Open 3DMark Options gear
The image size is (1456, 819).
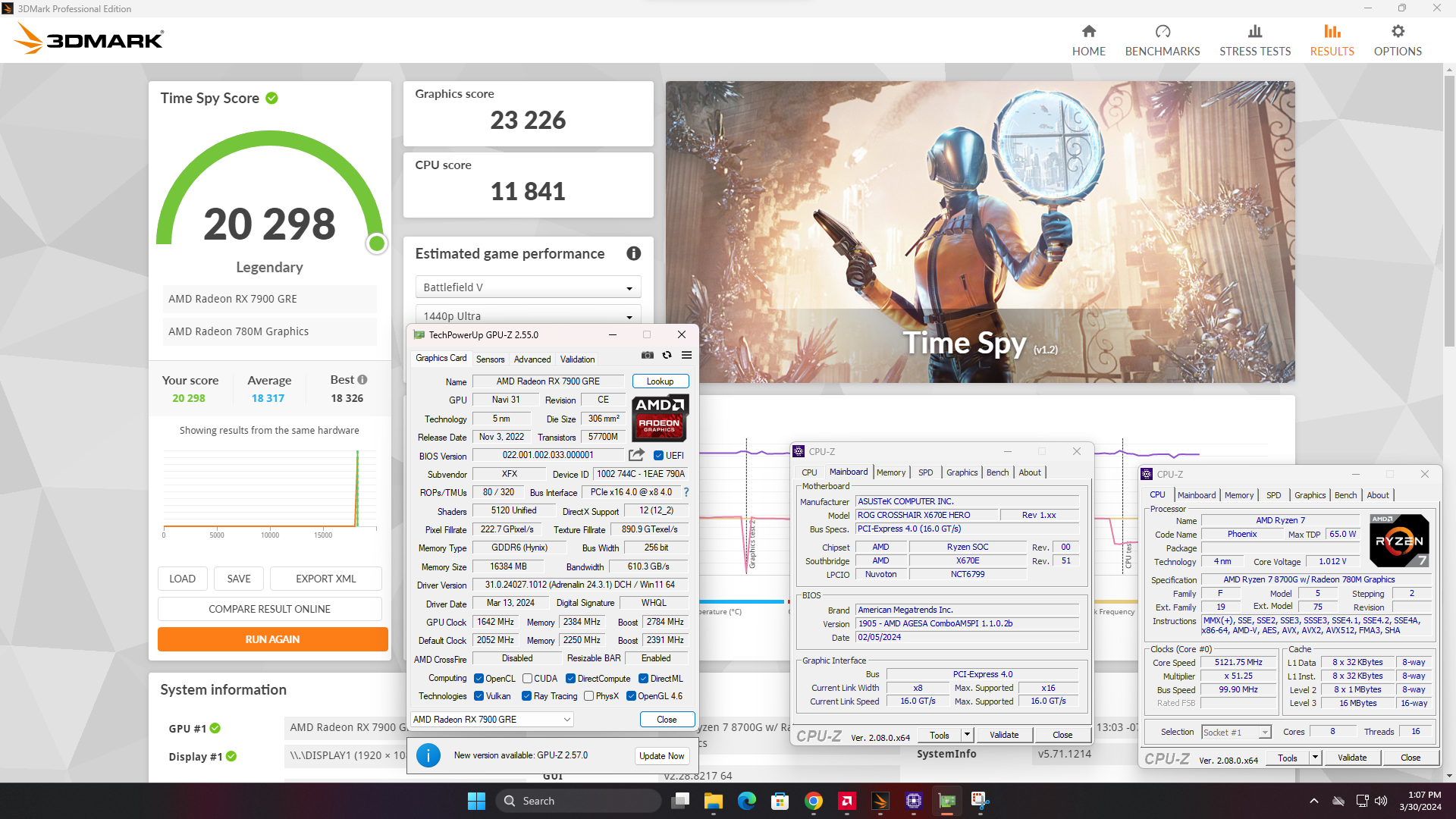(x=1398, y=40)
